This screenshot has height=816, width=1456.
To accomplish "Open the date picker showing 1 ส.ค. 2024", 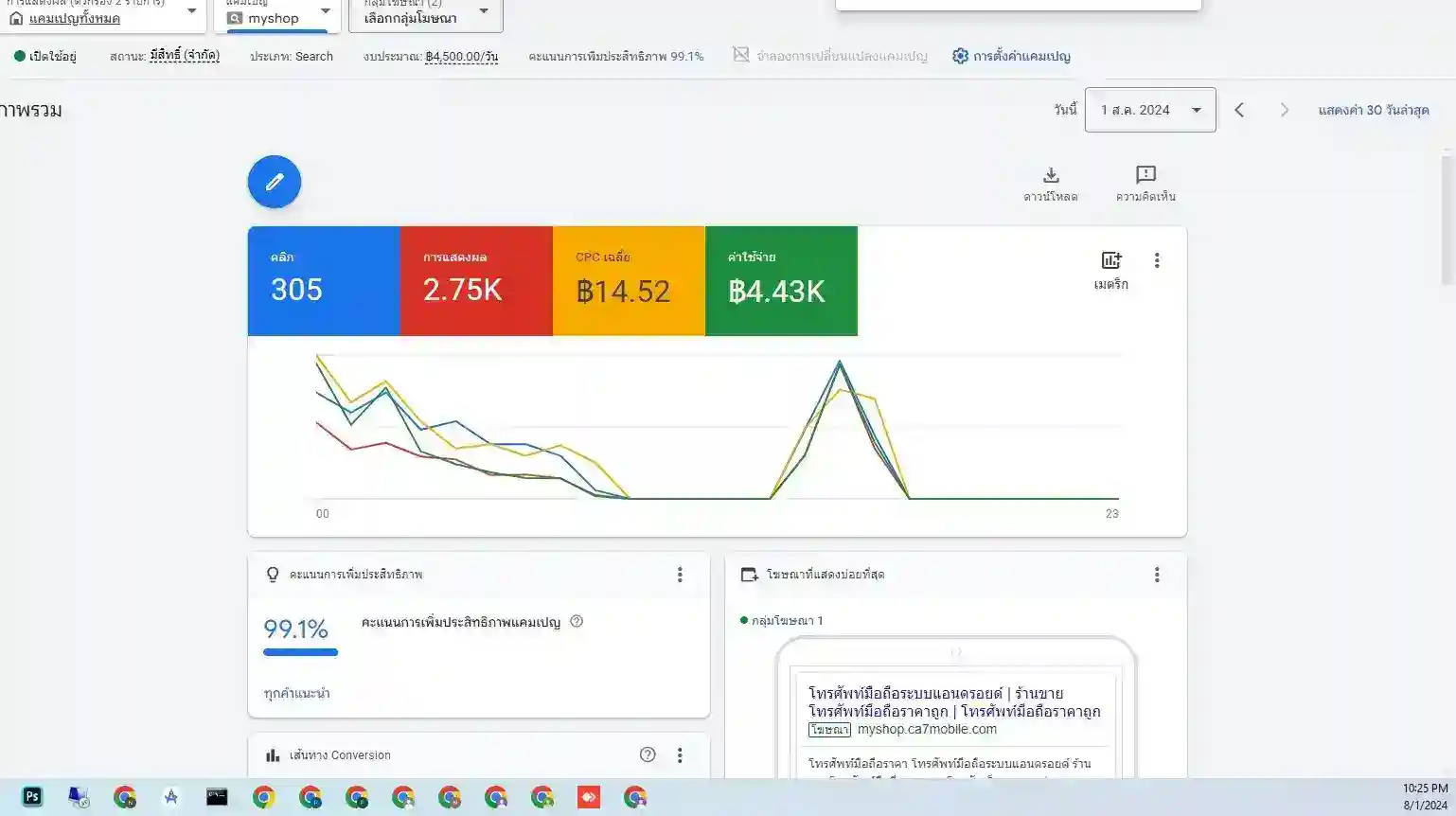I will [x=1149, y=109].
